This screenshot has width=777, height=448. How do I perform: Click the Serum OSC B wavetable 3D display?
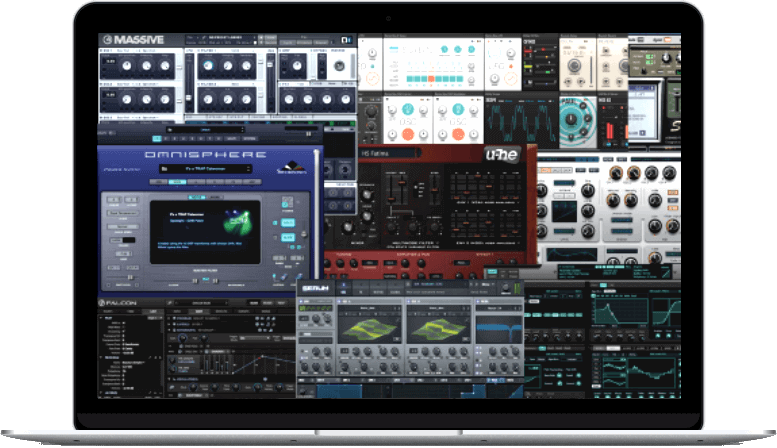coord(438,329)
